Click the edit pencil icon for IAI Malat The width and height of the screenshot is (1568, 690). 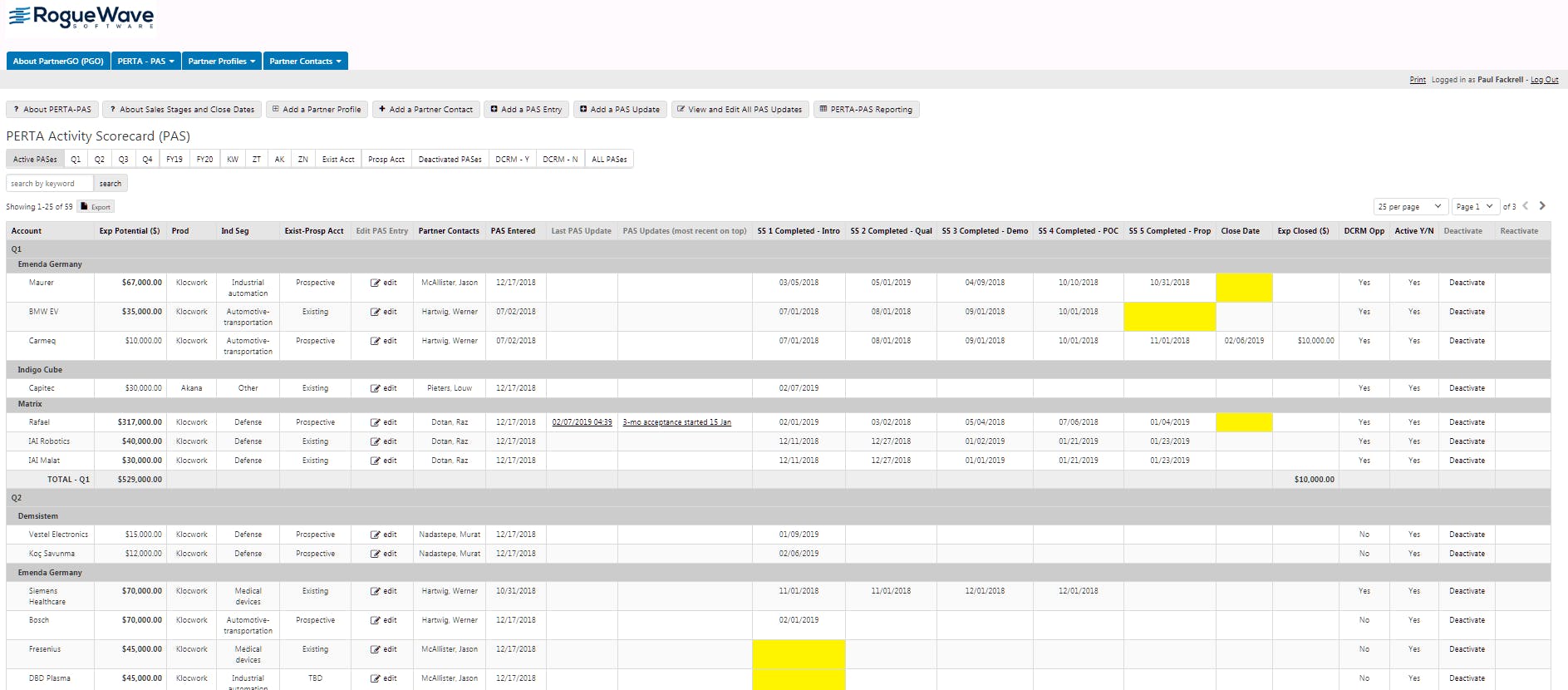click(x=376, y=461)
